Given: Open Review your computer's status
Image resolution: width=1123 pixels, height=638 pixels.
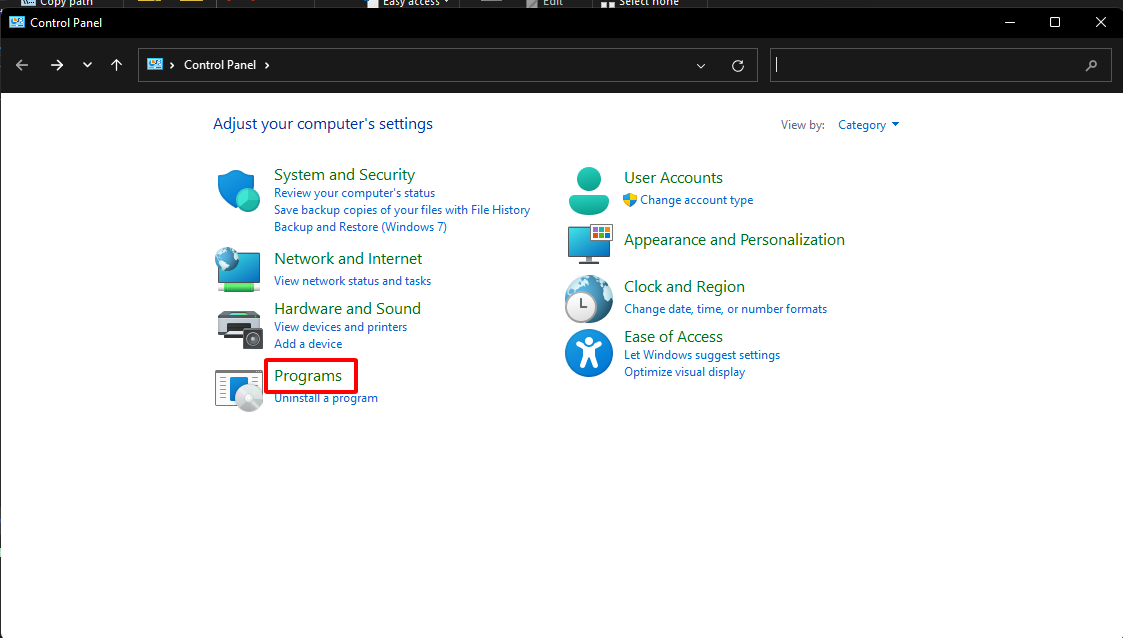Looking at the screenshot, I should point(355,193).
